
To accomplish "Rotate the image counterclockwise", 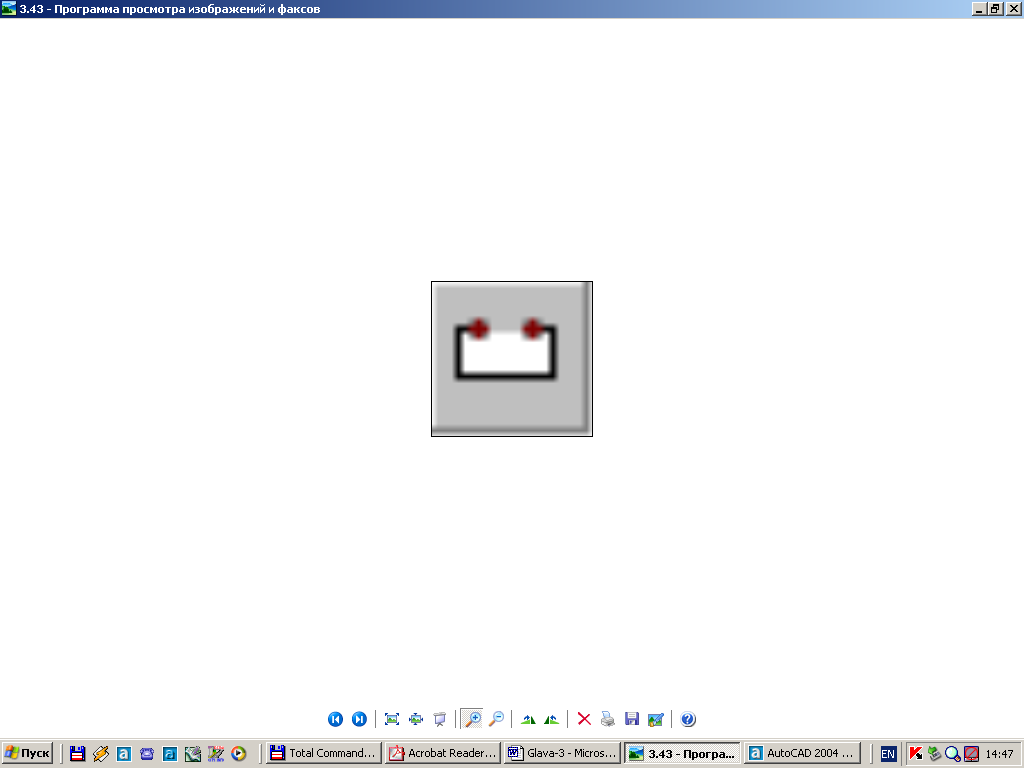I will point(551,720).
